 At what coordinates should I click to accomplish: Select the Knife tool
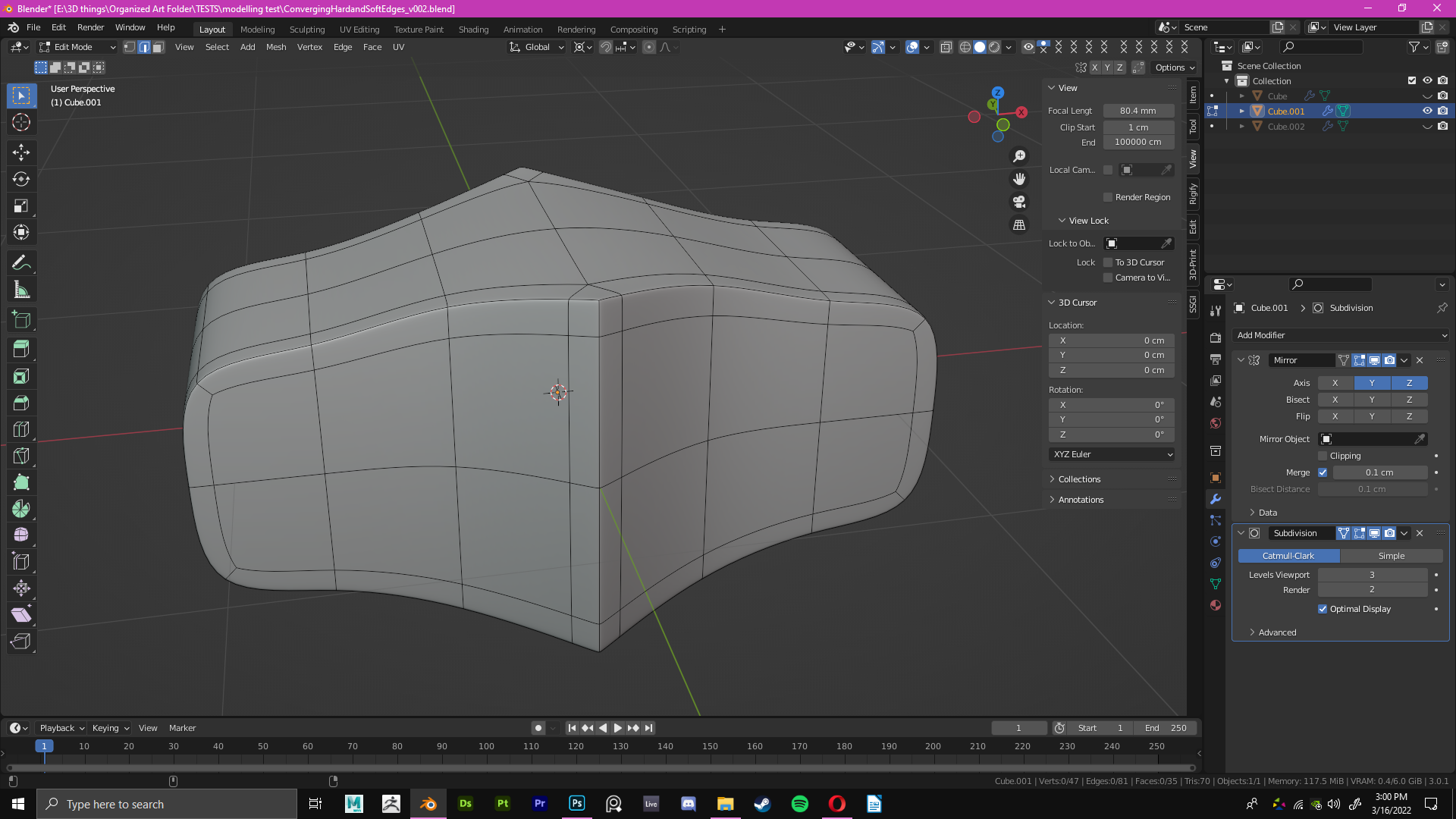pos(21,456)
